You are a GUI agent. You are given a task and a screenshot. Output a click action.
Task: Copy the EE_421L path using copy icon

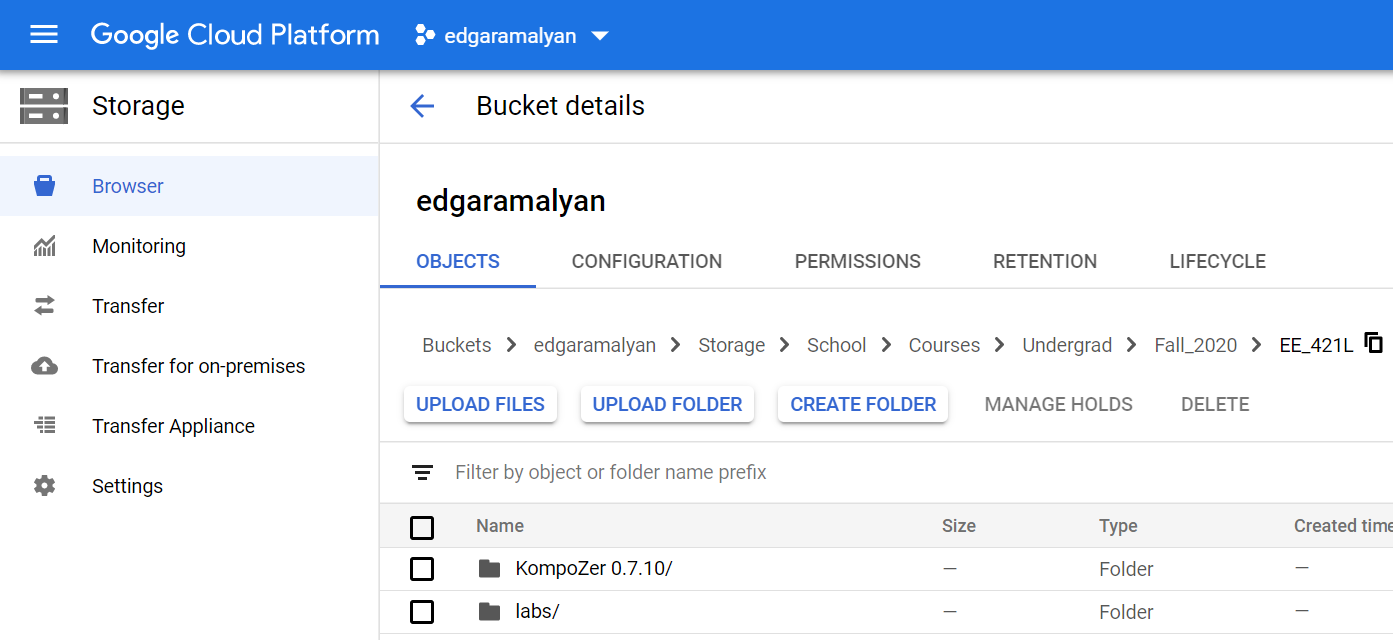[x=1374, y=344]
